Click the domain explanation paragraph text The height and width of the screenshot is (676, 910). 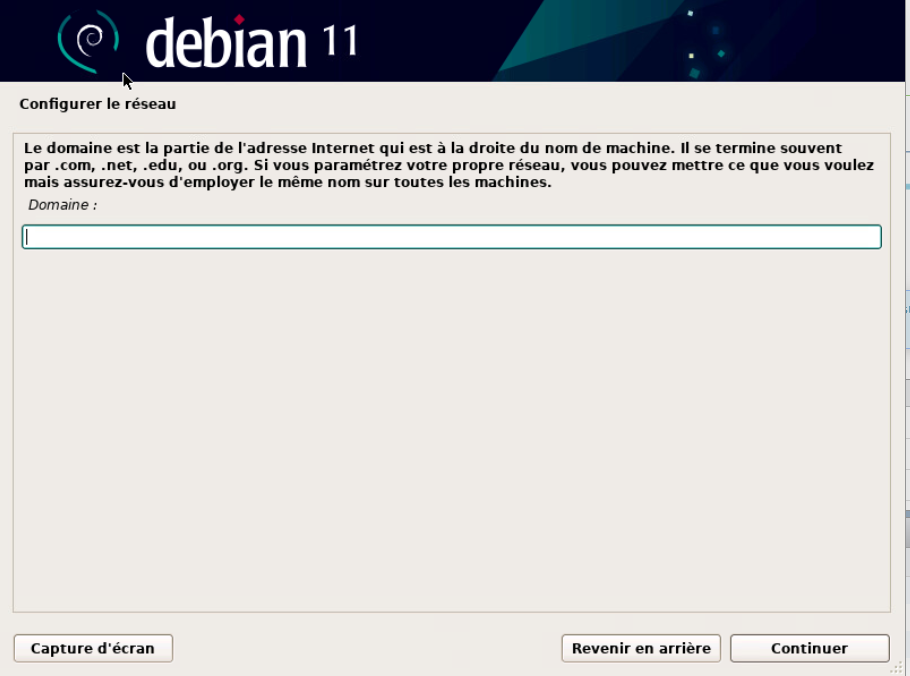click(x=448, y=166)
